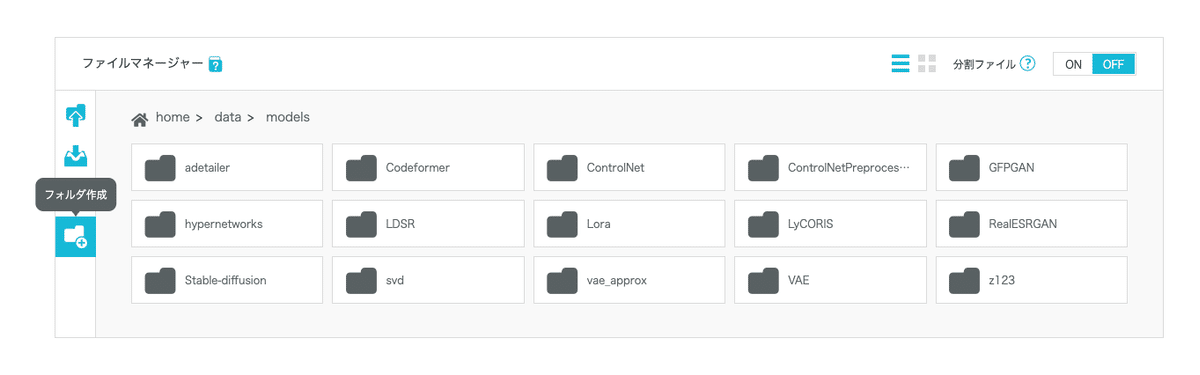Select the truncated ControlNetPreproces… folder
The width and height of the screenshot is (1200, 375).
pyautogui.click(x=830, y=167)
